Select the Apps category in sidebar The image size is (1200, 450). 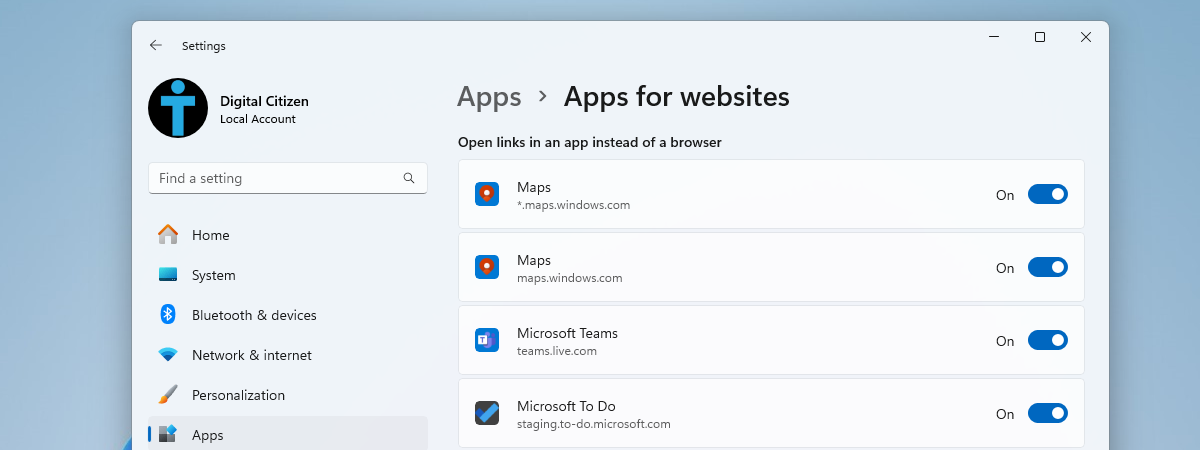pyautogui.click(x=288, y=434)
